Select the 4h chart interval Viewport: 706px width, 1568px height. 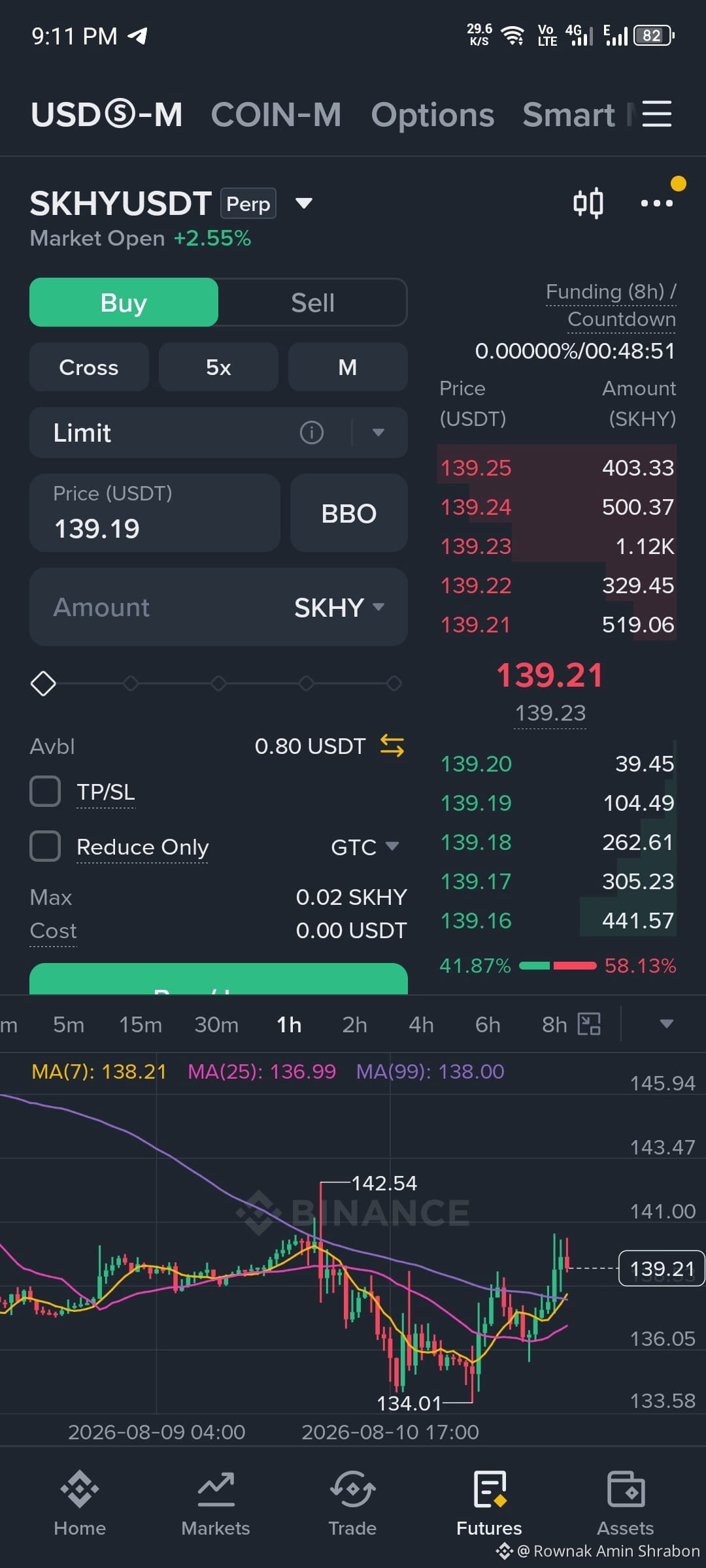[x=421, y=1024]
